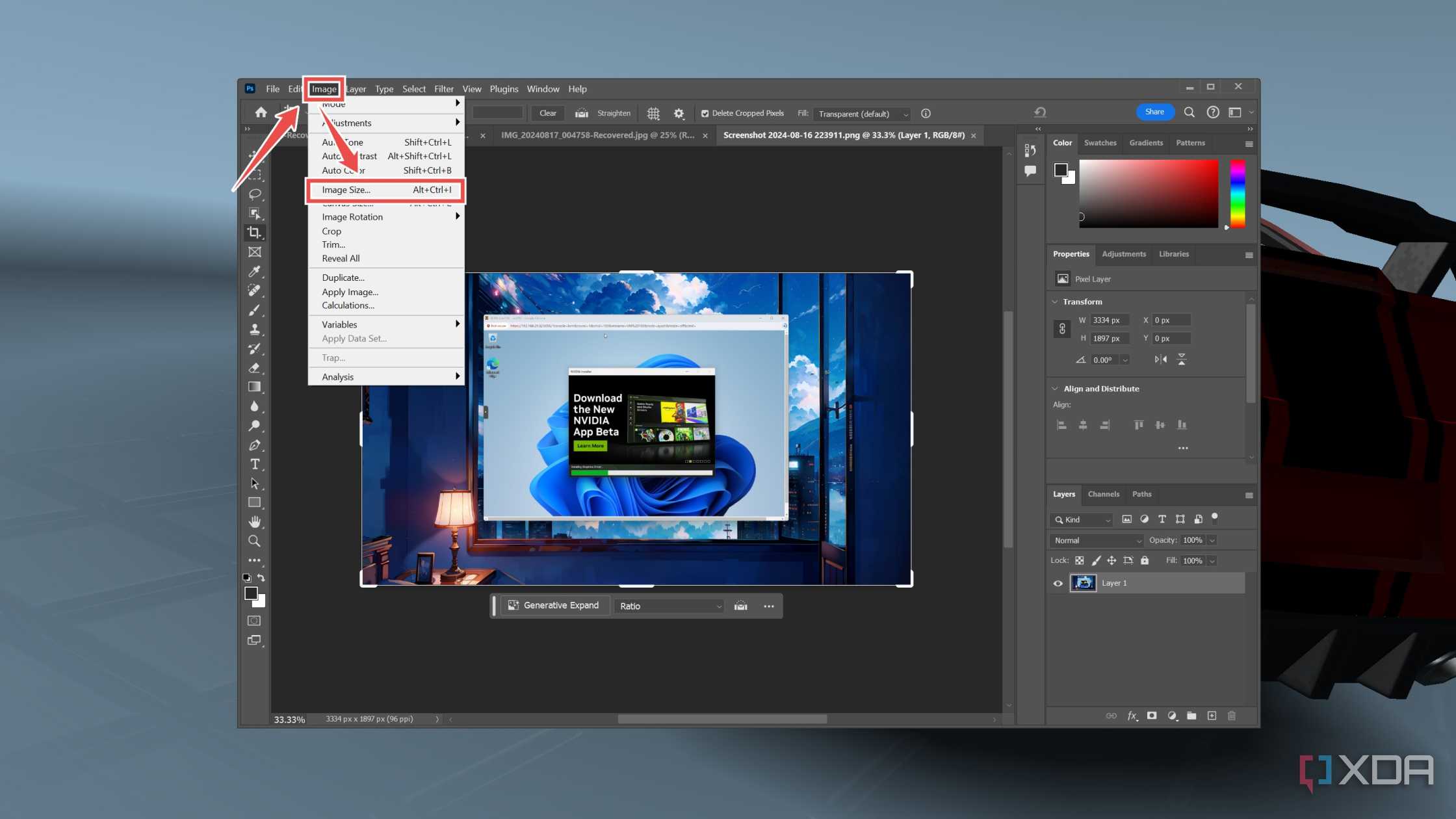Hide Layer 1 using eye icon

pyautogui.click(x=1058, y=583)
